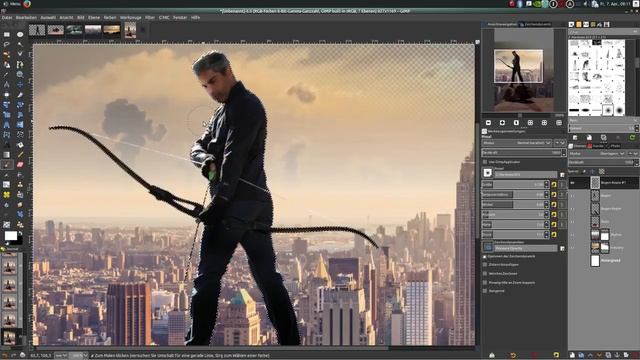Set zoom 1:1 in navigation panel
640x360 pixels.
click(x=516, y=122)
